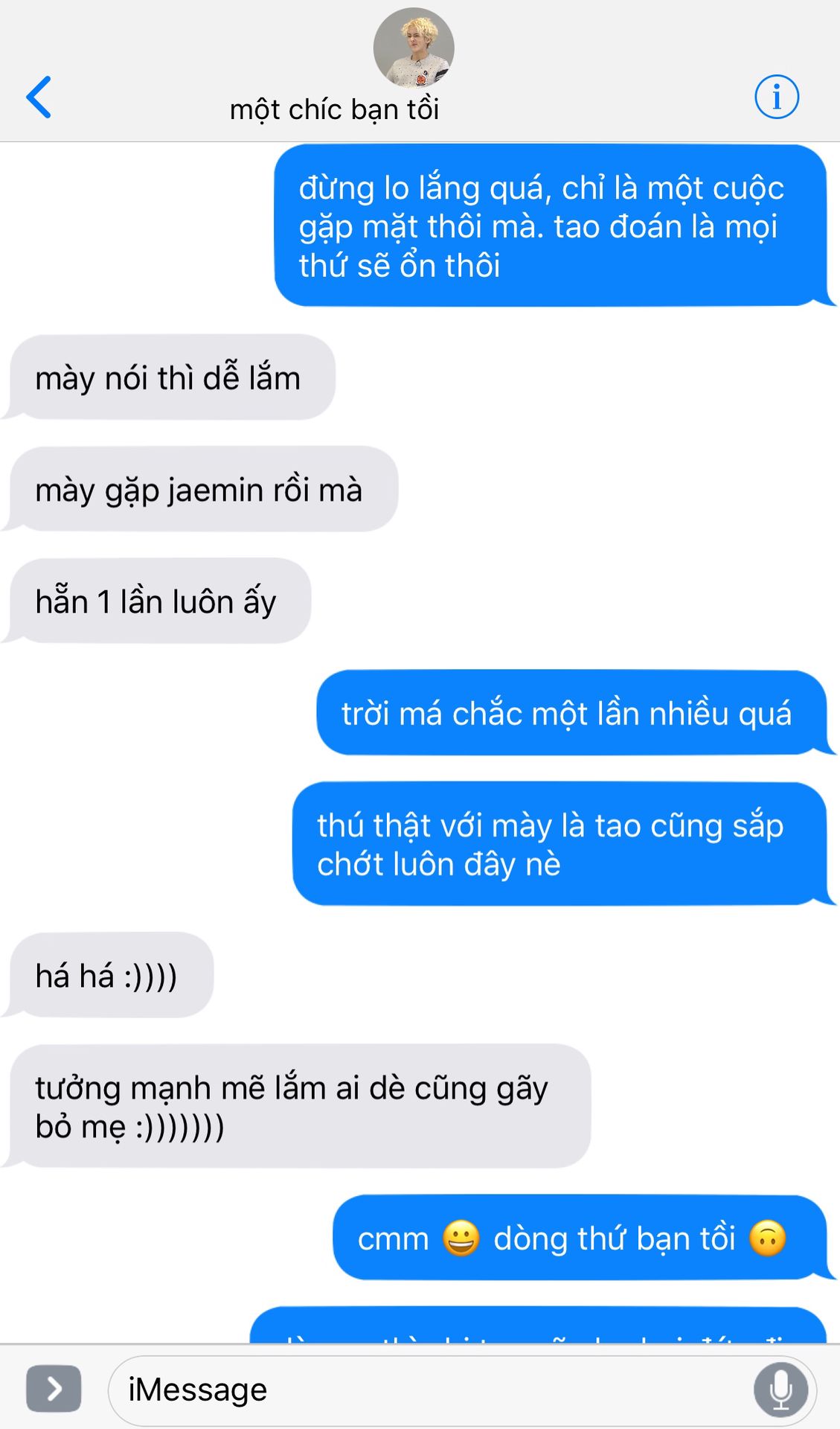The width and height of the screenshot is (840, 1429).
Task: Select message "mày gặp jaemin rồi mà"
Action: point(203,489)
